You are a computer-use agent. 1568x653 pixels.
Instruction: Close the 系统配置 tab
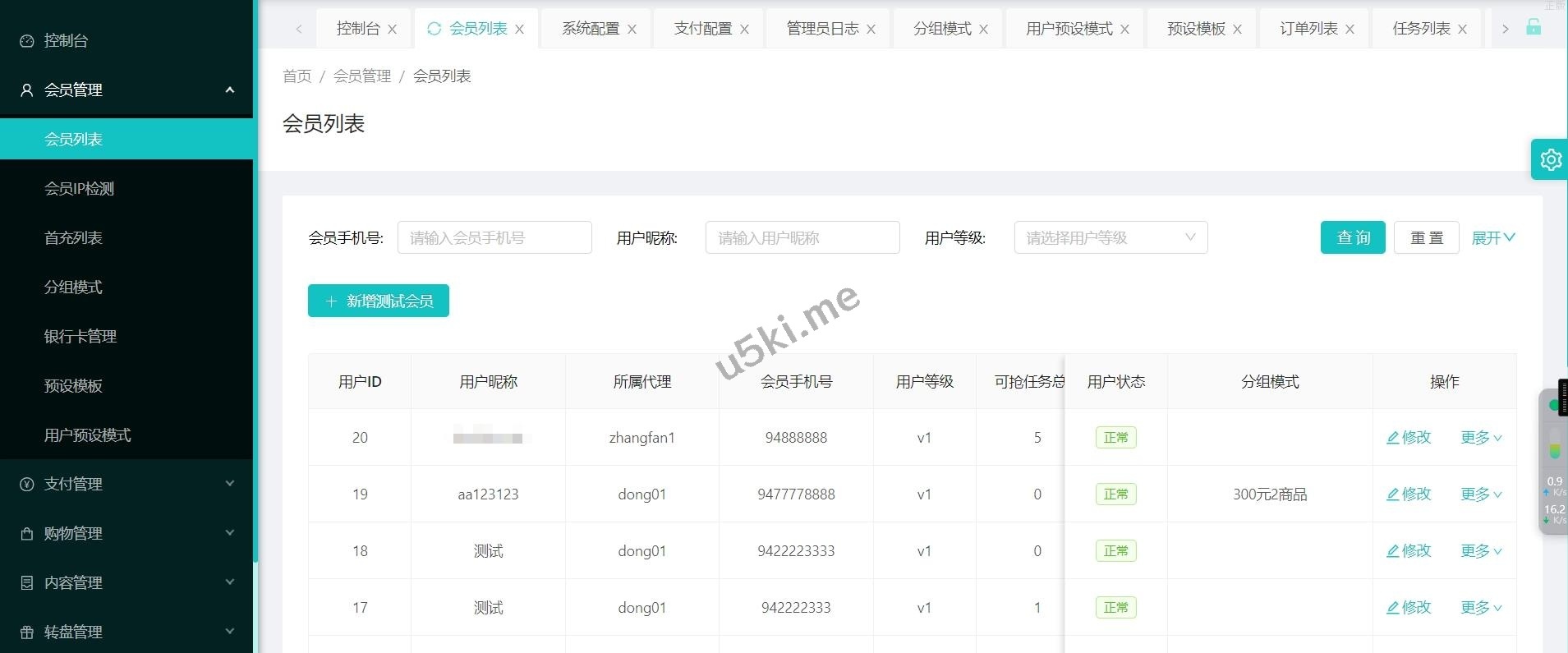[x=632, y=30]
